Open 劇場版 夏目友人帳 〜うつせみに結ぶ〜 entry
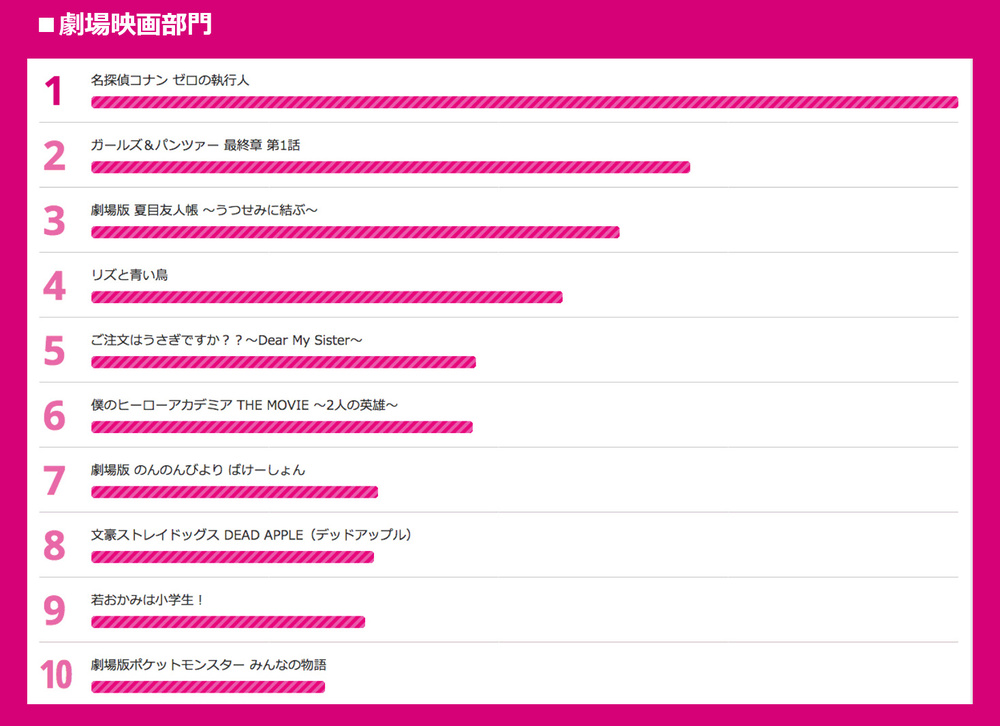Image resolution: width=1000 pixels, height=726 pixels. tap(204, 210)
